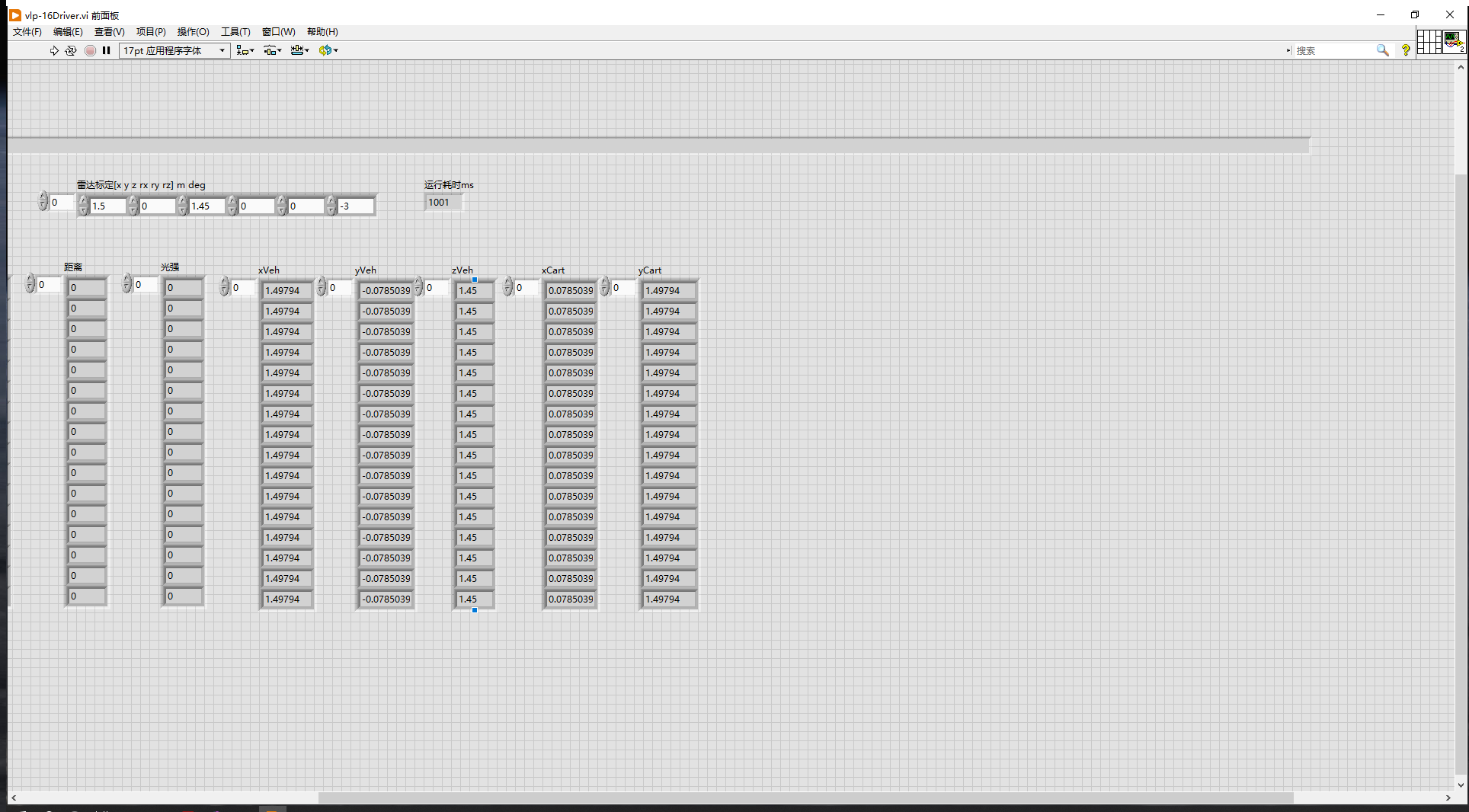The width and height of the screenshot is (1469, 812).
Task: Open the Resize Objects dropdown
Action: [299, 50]
